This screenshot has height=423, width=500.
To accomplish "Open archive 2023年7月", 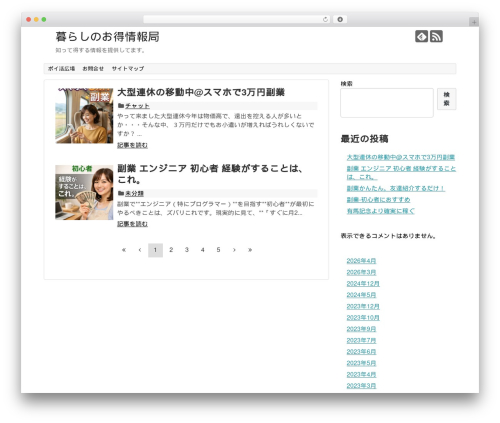I will [361, 340].
